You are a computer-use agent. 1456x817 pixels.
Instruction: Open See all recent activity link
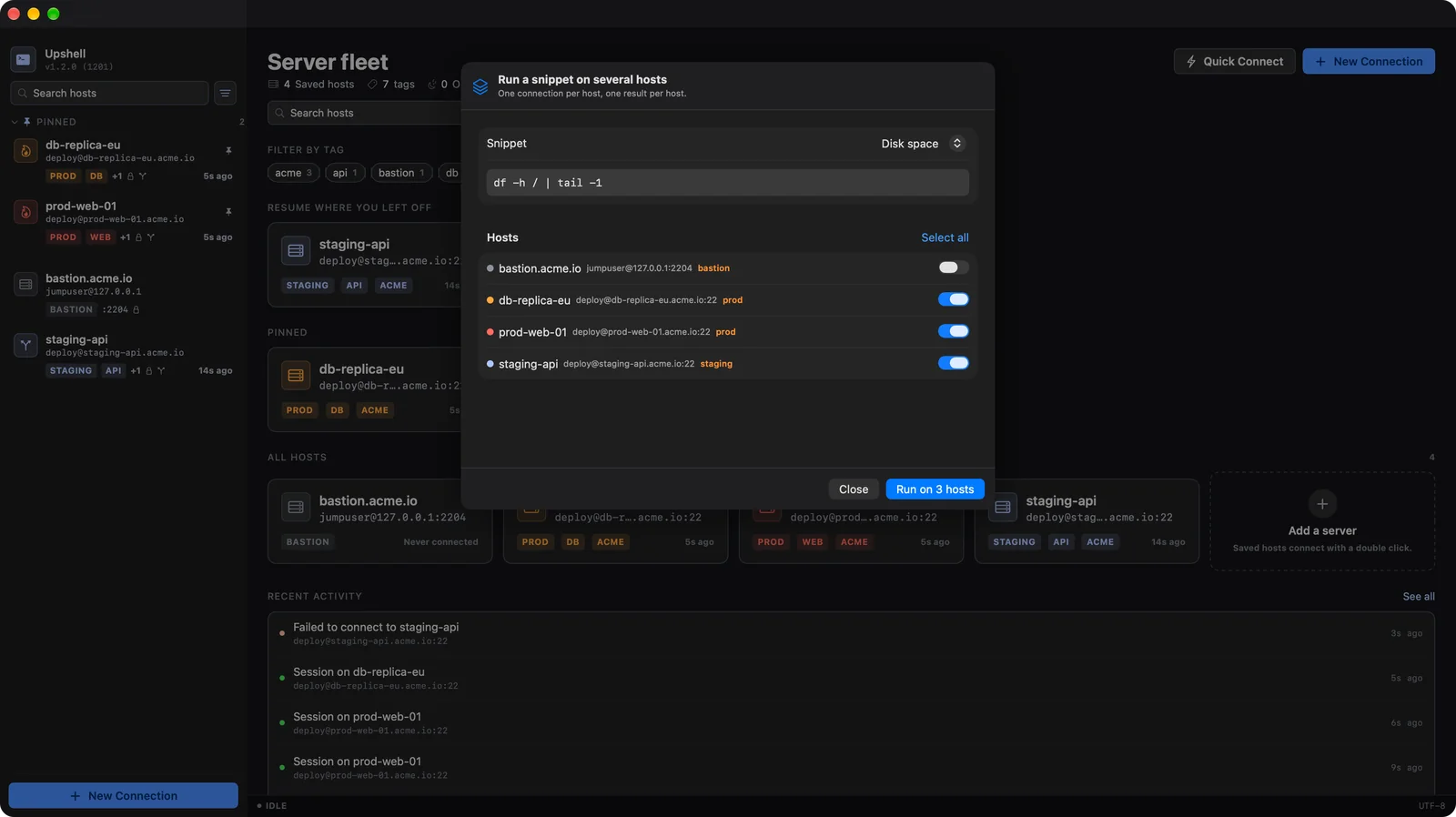1419,597
